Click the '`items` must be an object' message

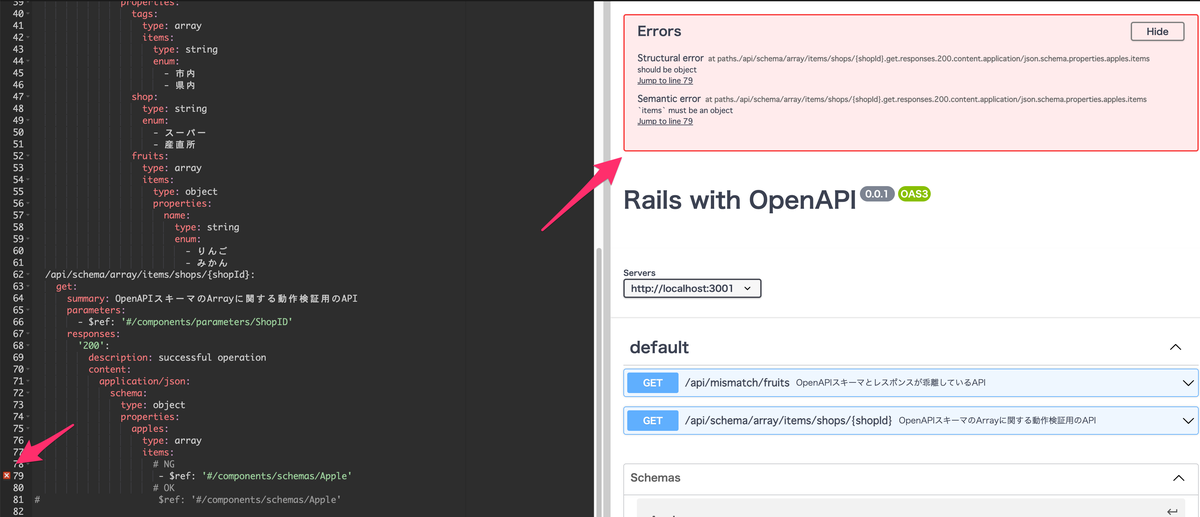(685, 110)
